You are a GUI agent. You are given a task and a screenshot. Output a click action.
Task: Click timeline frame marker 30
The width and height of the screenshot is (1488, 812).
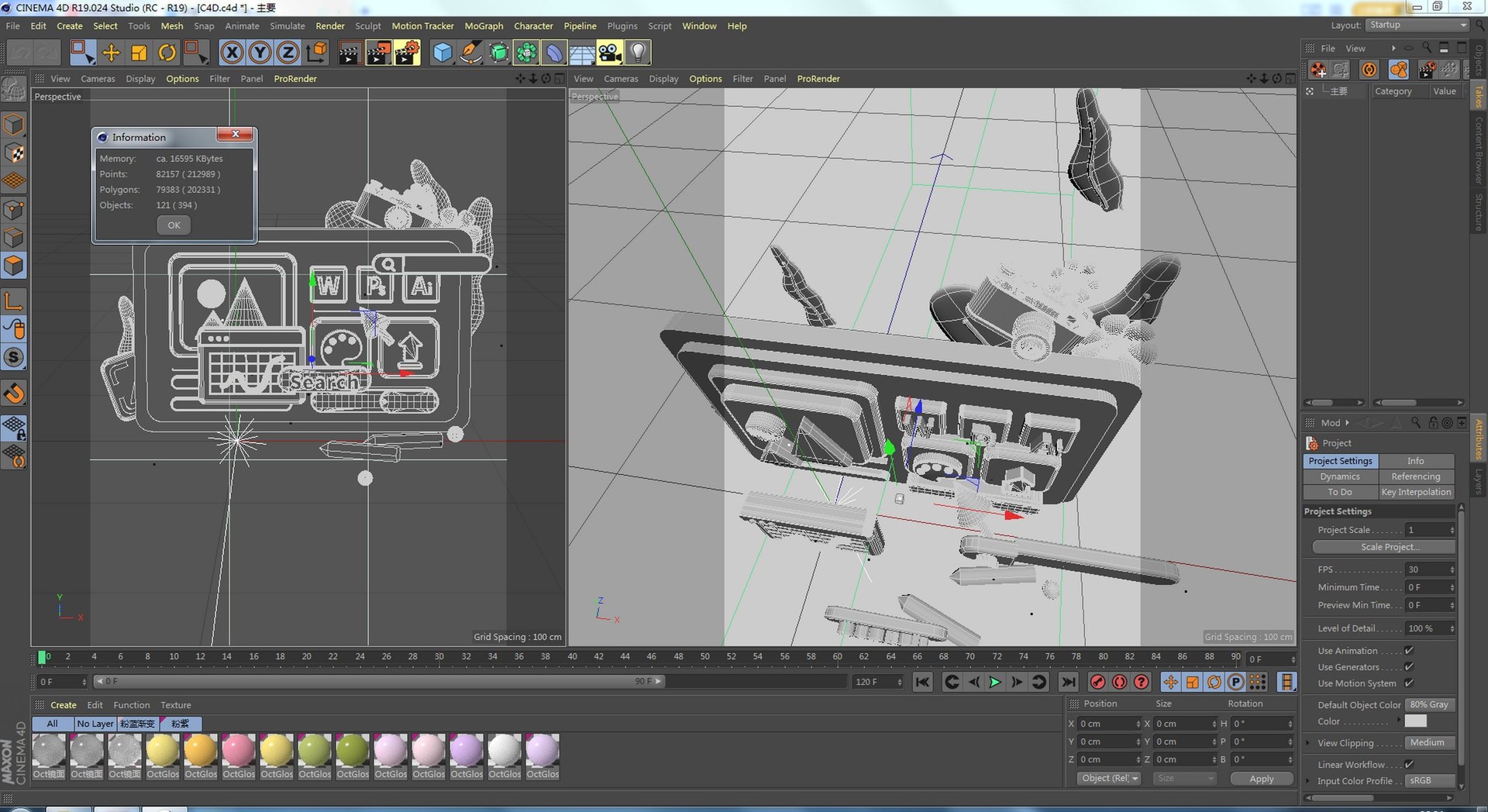click(x=439, y=657)
